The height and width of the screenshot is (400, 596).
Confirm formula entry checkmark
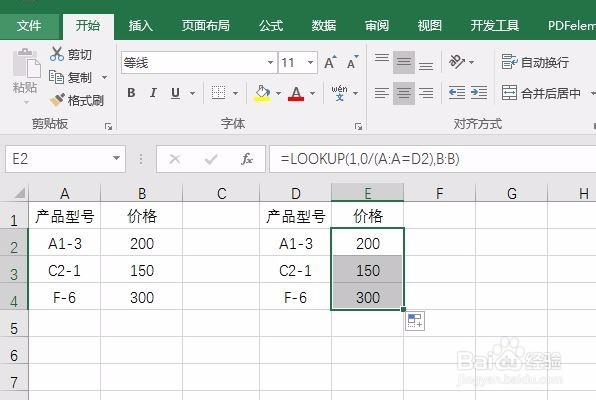pos(211,159)
